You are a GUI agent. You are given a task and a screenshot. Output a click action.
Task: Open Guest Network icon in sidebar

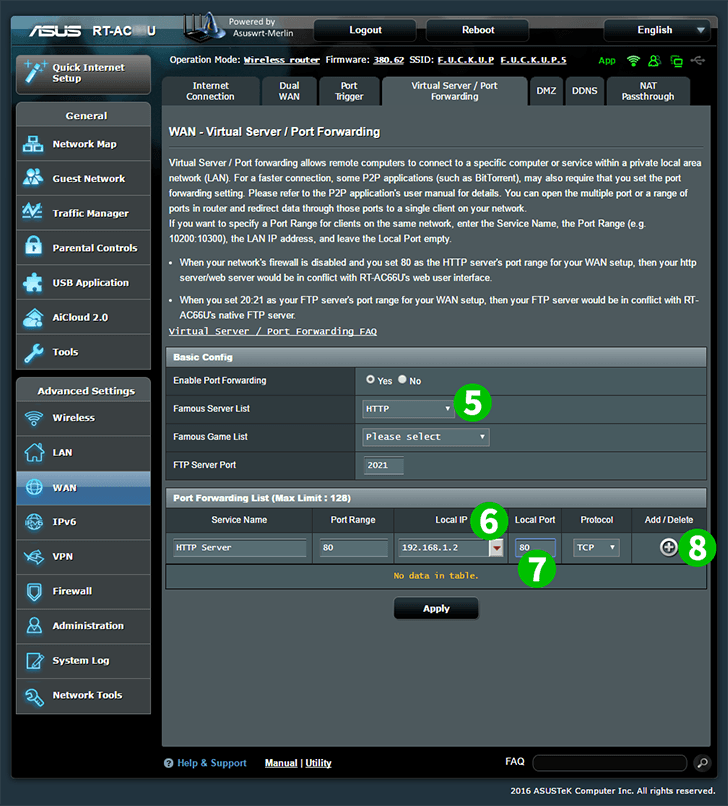(33, 178)
